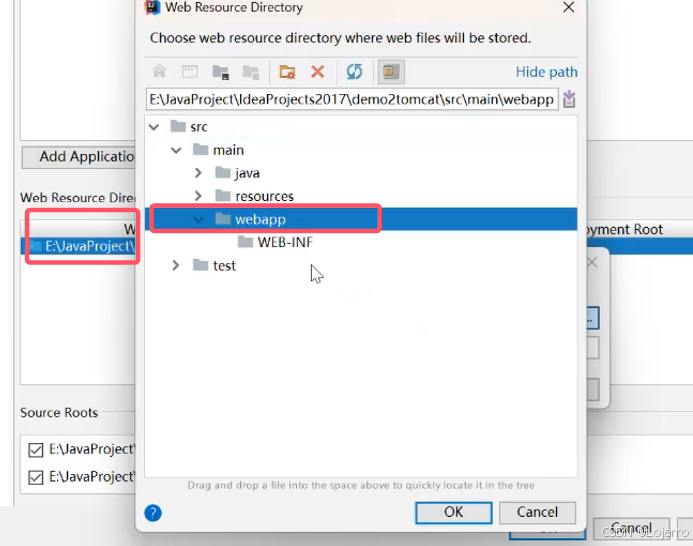Jump to the Project directory icon
Viewport: 693px width, 546px height.
point(220,72)
